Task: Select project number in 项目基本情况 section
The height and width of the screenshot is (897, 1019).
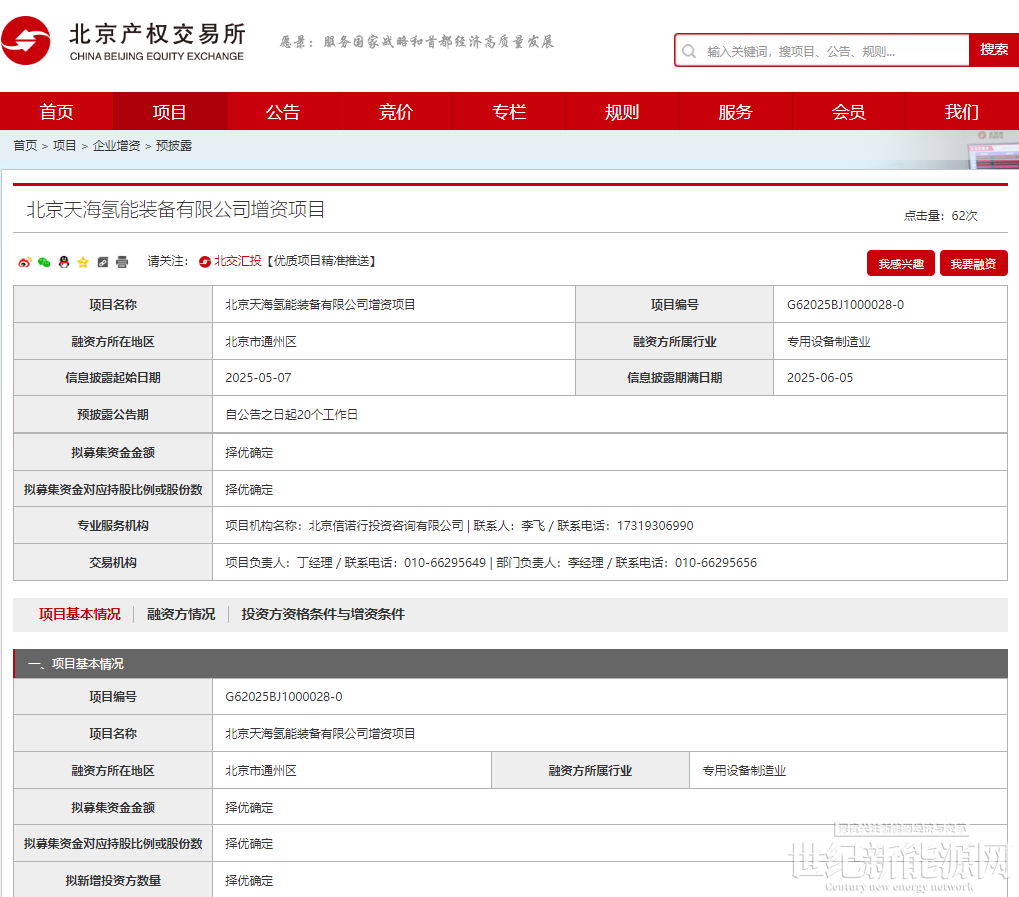Action: click(x=283, y=697)
